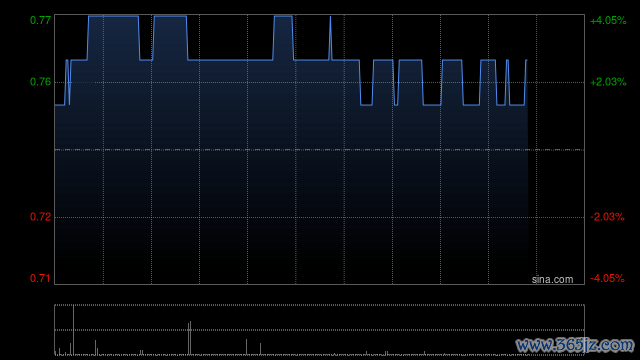This screenshot has width=640, height=360.
Task: Click the dashed center baseline of price chart
Action: (319, 150)
